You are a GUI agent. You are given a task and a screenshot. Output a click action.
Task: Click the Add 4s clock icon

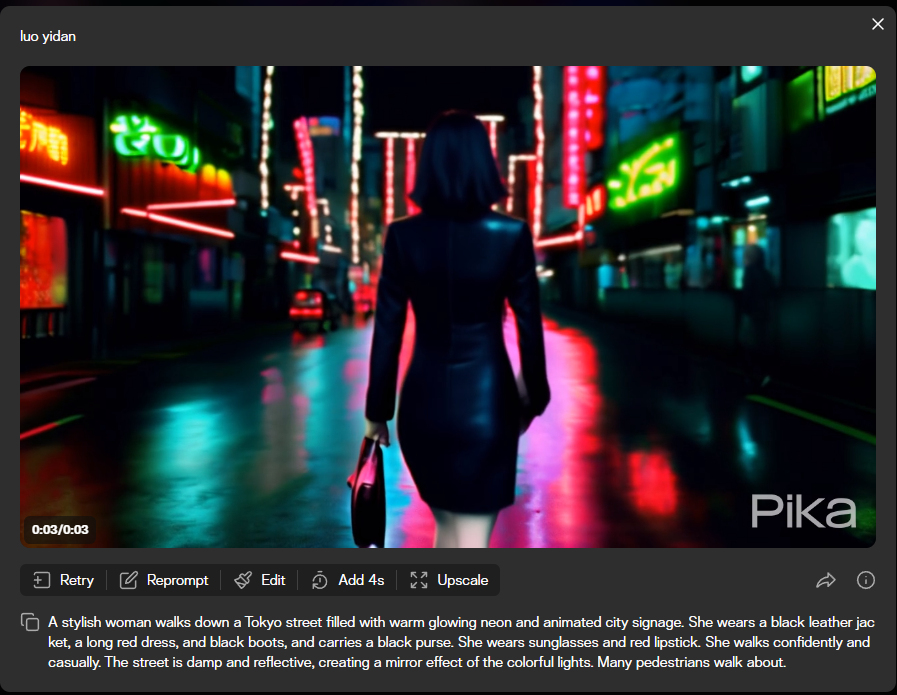coord(320,580)
